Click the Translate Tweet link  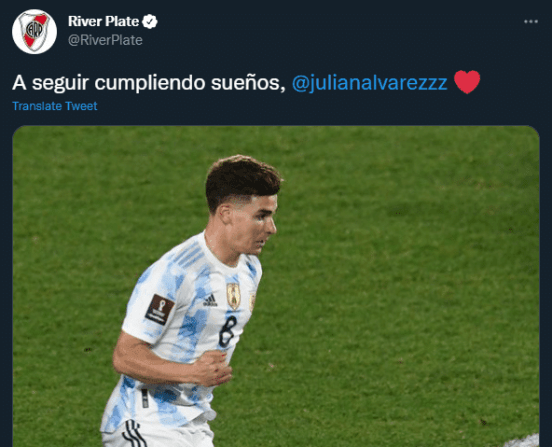click(x=55, y=106)
